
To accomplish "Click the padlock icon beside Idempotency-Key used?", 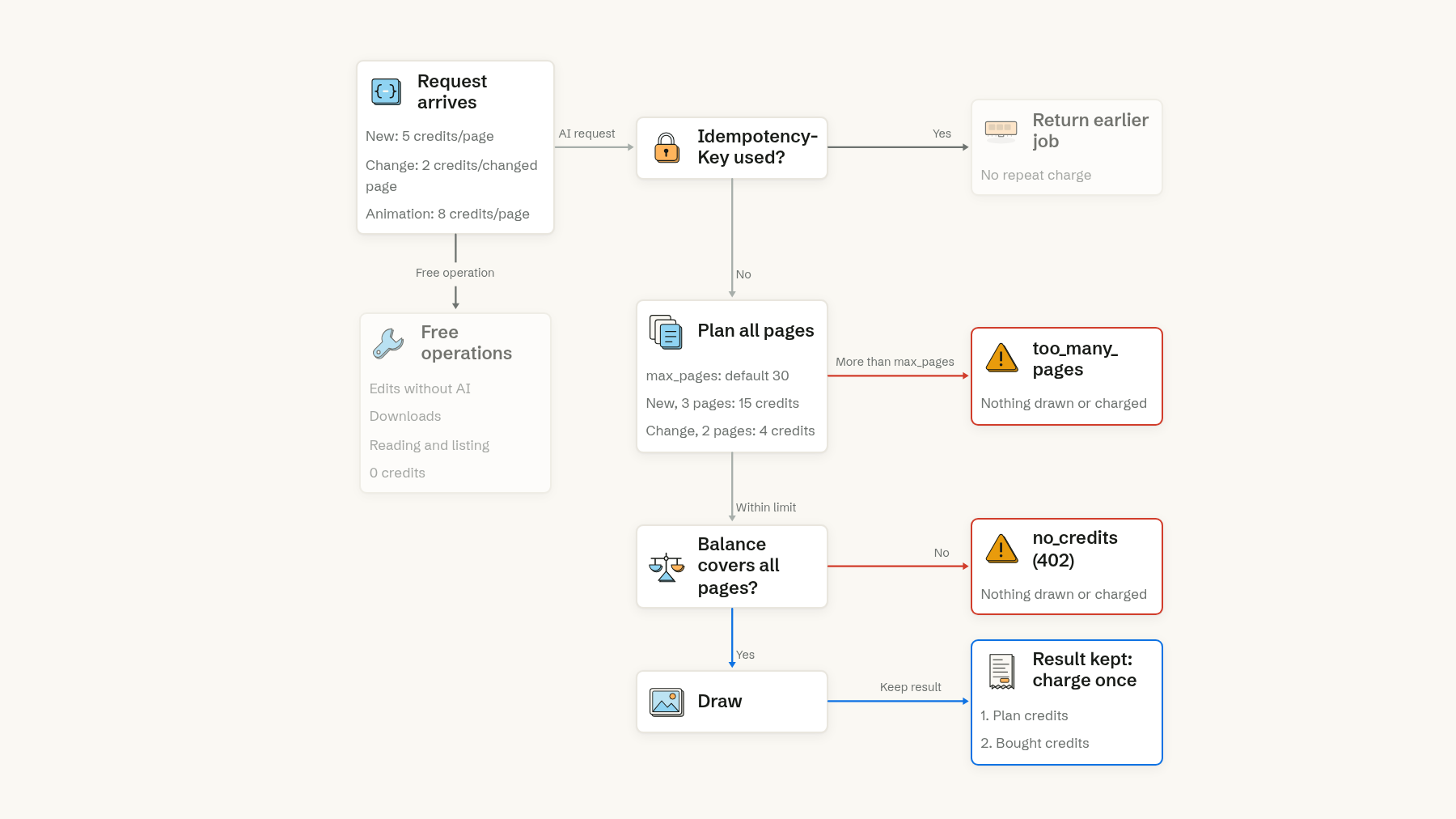I will pos(667,147).
